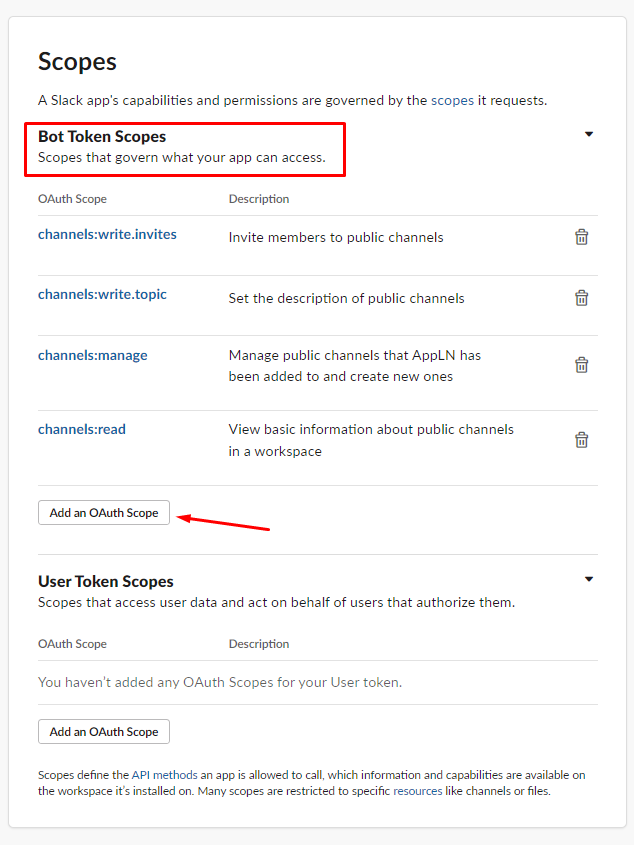Add an OAuth Scope for Bot Token
Viewport: 634px width, 845px height.
(104, 512)
